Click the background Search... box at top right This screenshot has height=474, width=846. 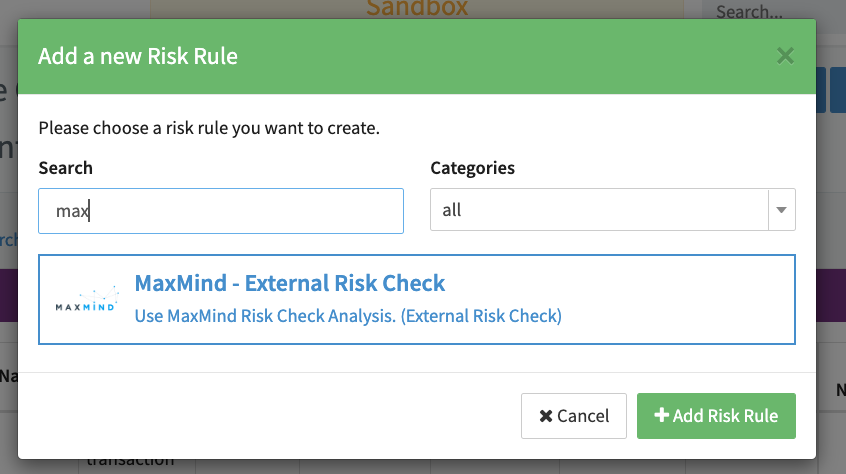pos(771,12)
